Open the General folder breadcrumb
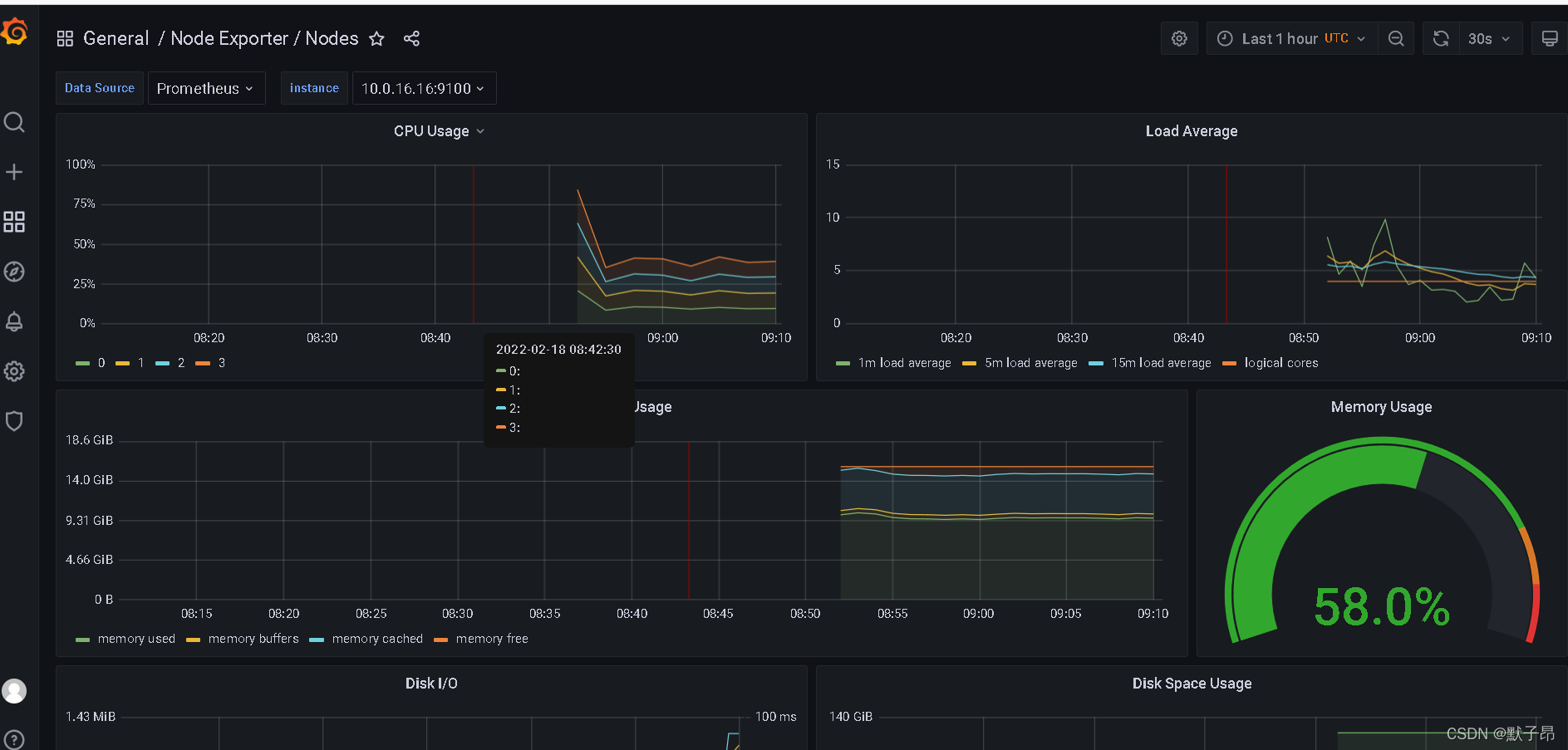 [x=116, y=38]
